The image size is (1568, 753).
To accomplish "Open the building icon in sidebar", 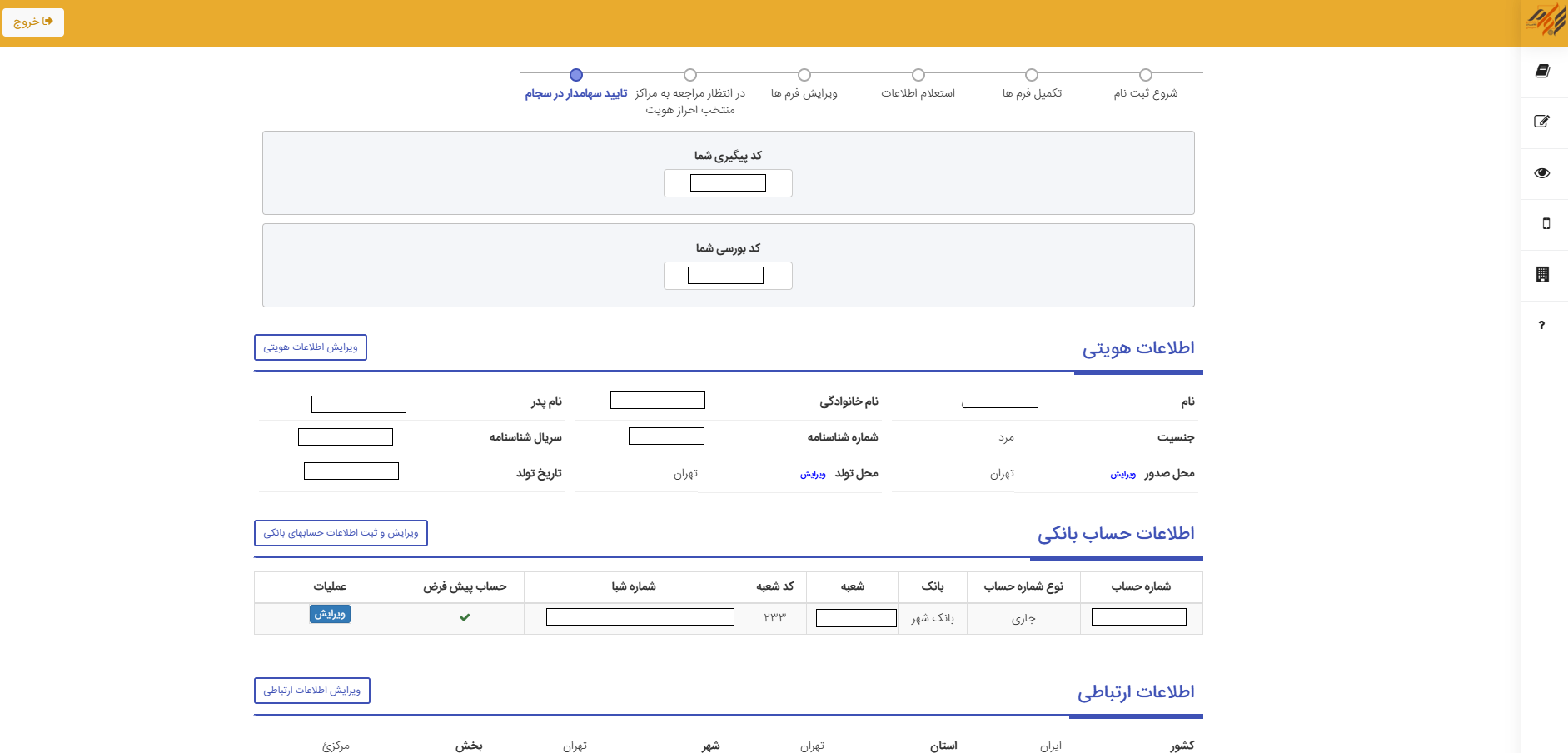I will [1542, 274].
